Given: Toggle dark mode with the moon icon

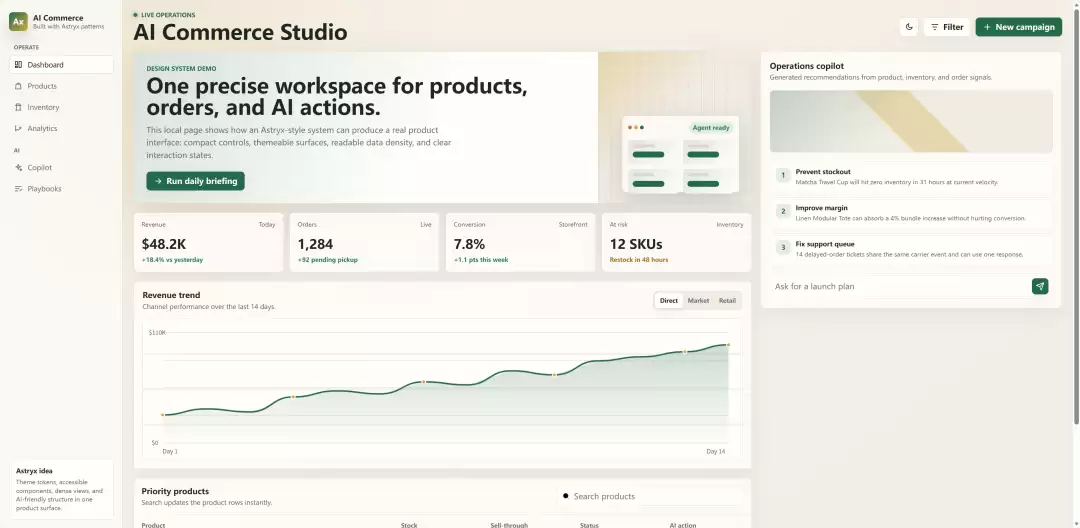Looking at the screenshot, I should 909,27.
